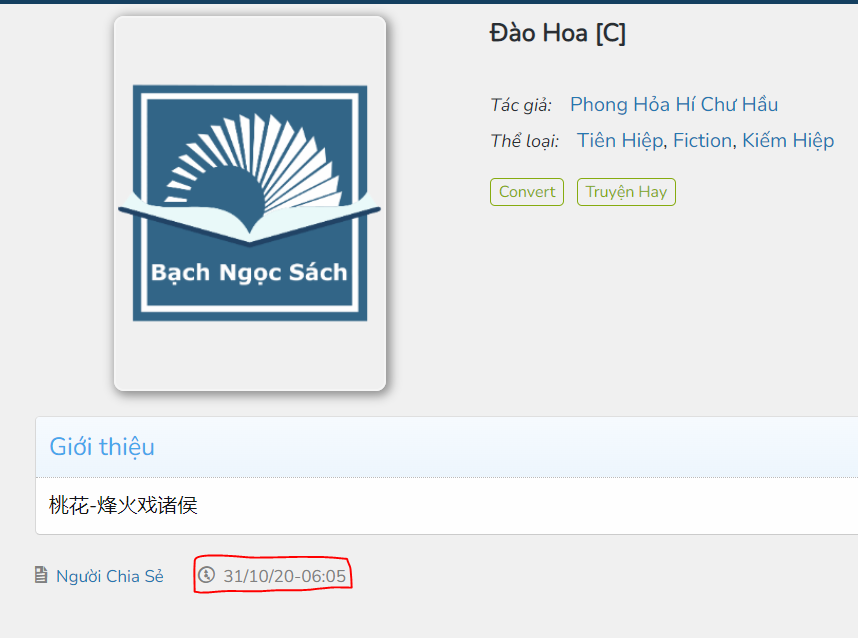The width and height of the screenshot is (858, 638).
Task: Click the Chinese introduction text 桃花-烽火戏诸侯
Action: pyautogui.click(x=123, y=505)
